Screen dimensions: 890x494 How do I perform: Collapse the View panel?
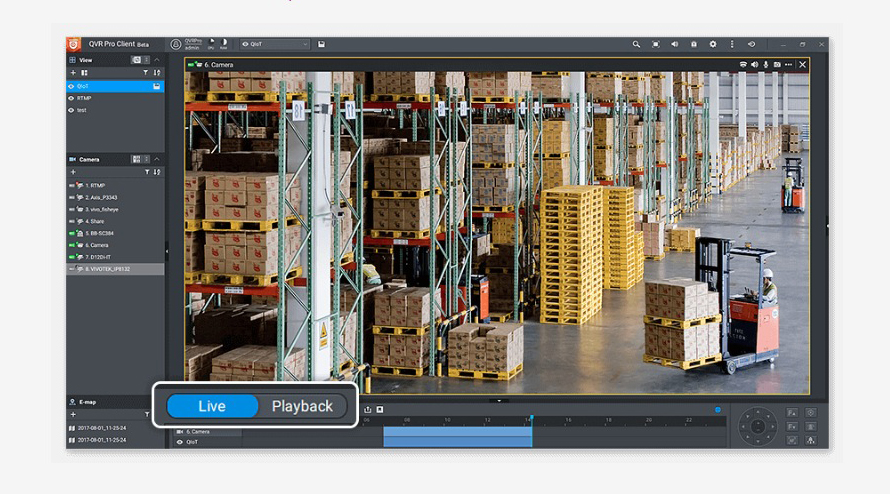pos(157,60)
